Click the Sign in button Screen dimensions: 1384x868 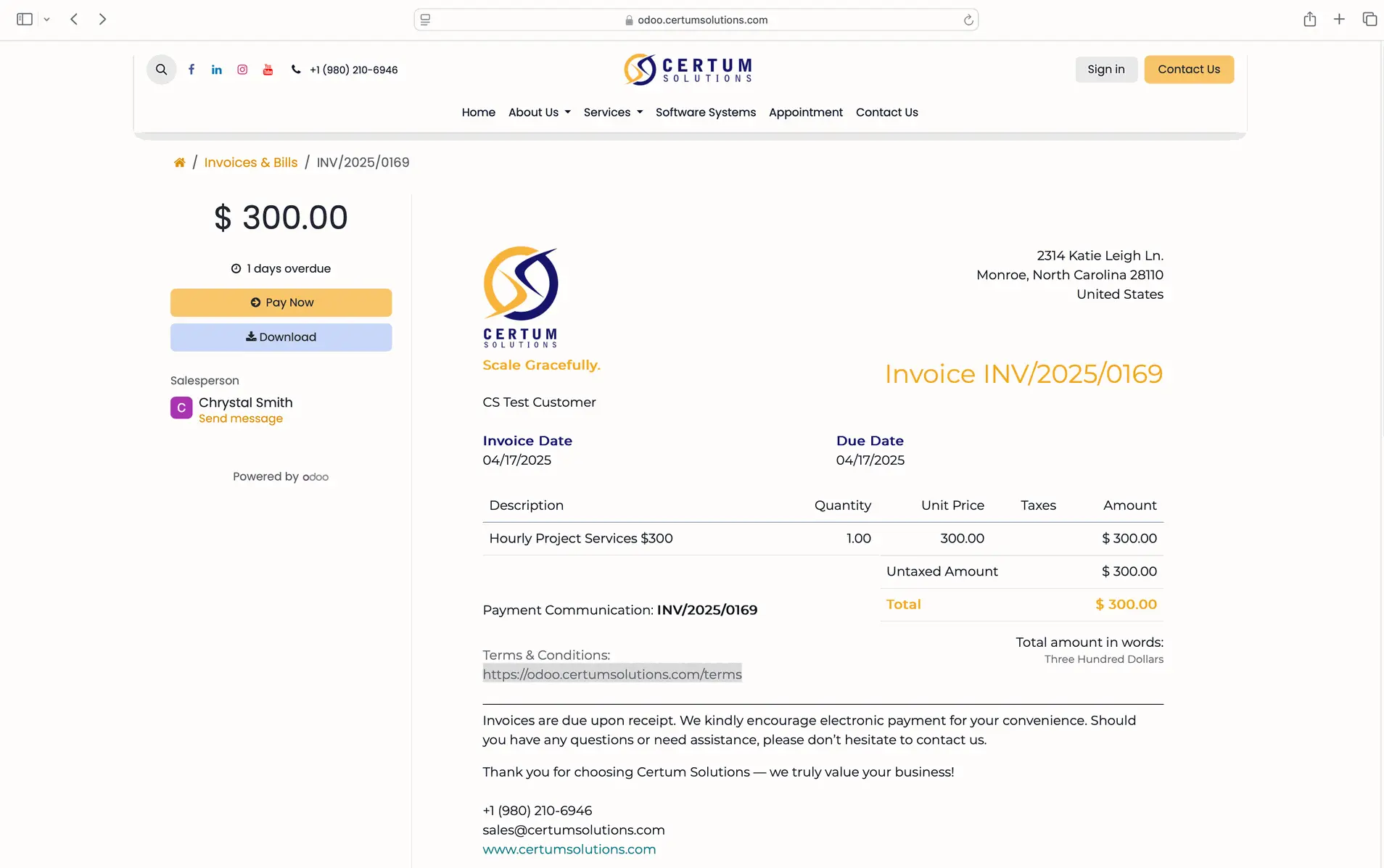[1106, 70]
